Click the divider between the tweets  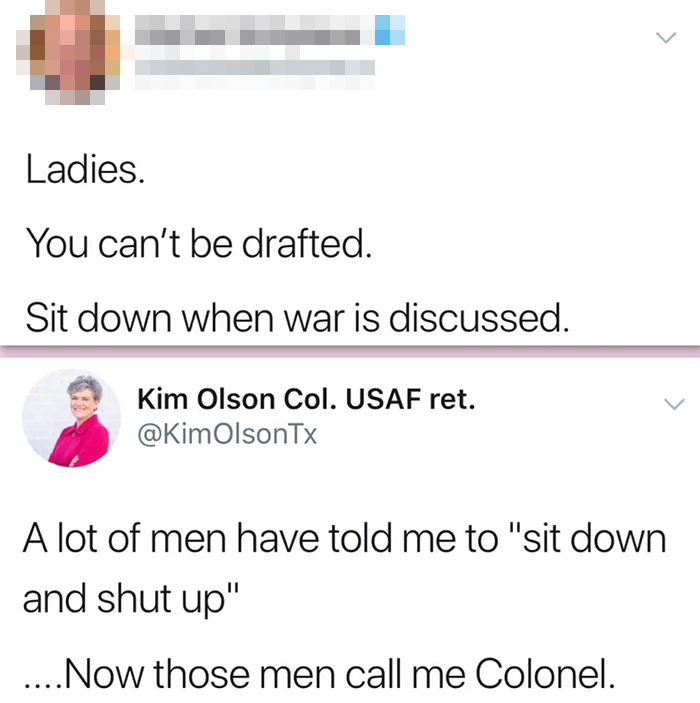tap(350, 352)
